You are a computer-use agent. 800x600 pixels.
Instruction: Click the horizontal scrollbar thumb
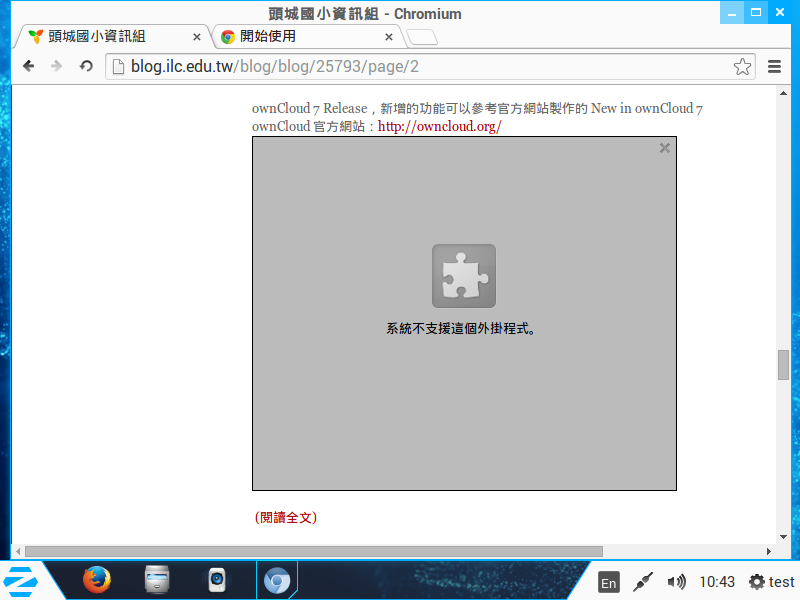tap(314, 552)
